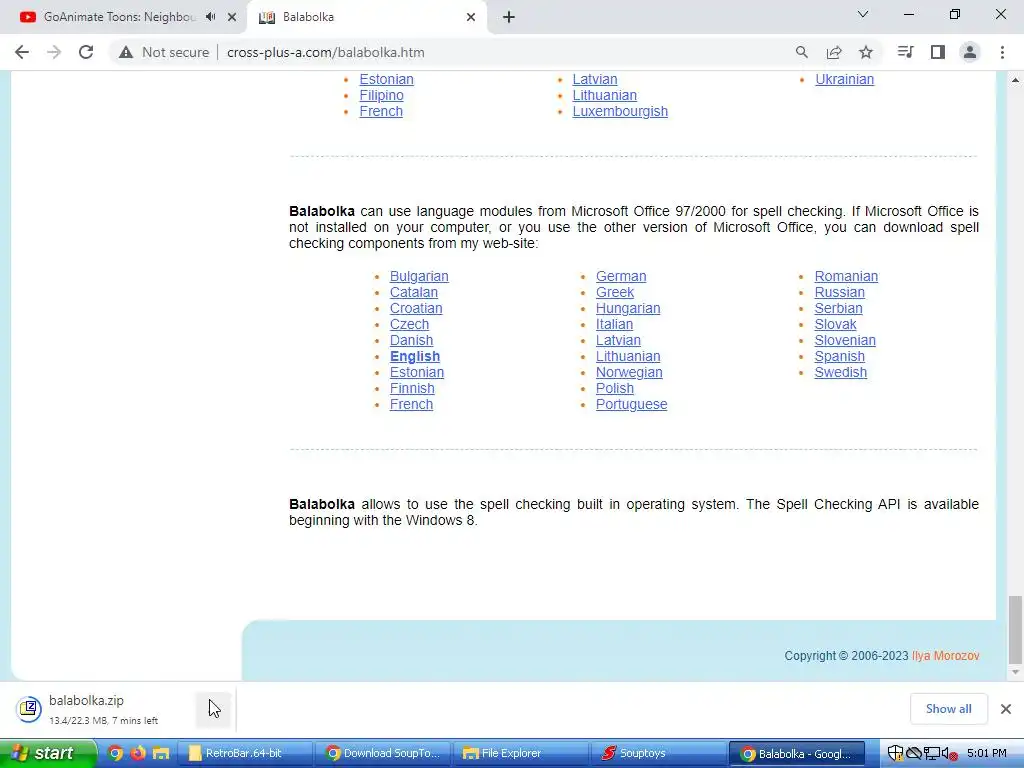Close the Balabolka tab
The image size is (1024, 768).
pyautogui.click(x=471, y=17)
